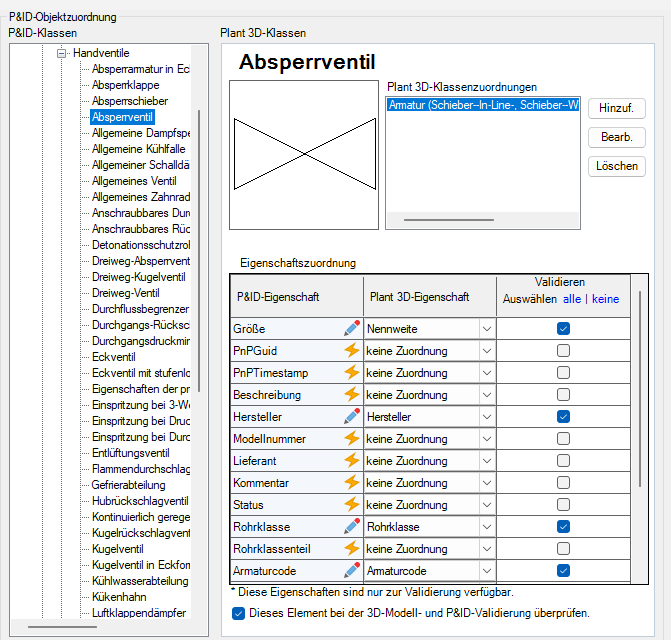Click the Hinzuf. button
Screen dimensions: 671x640
pyautogui.click(x=616, y=108)
